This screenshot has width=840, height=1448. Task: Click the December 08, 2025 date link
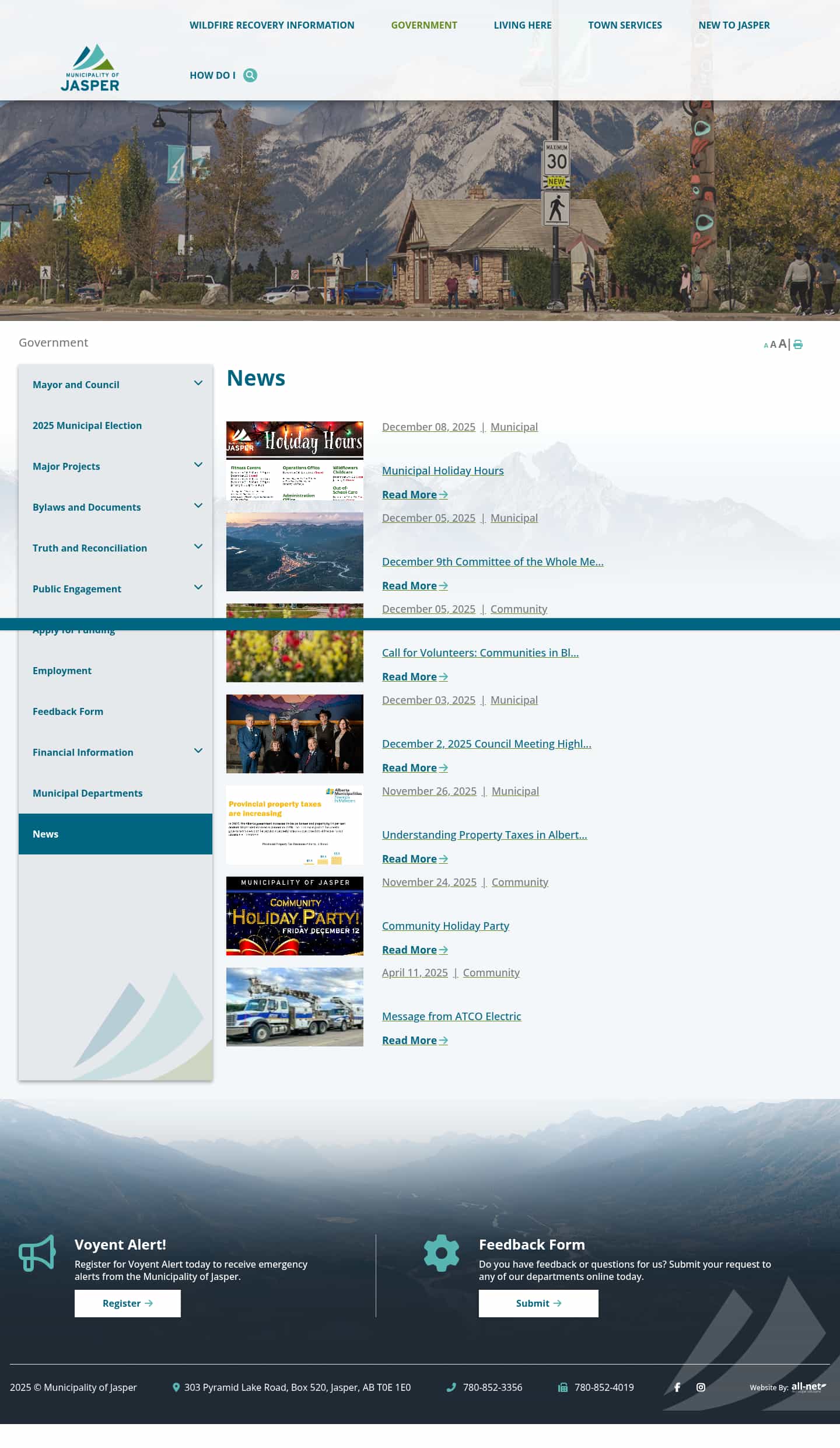click(429, 427)
